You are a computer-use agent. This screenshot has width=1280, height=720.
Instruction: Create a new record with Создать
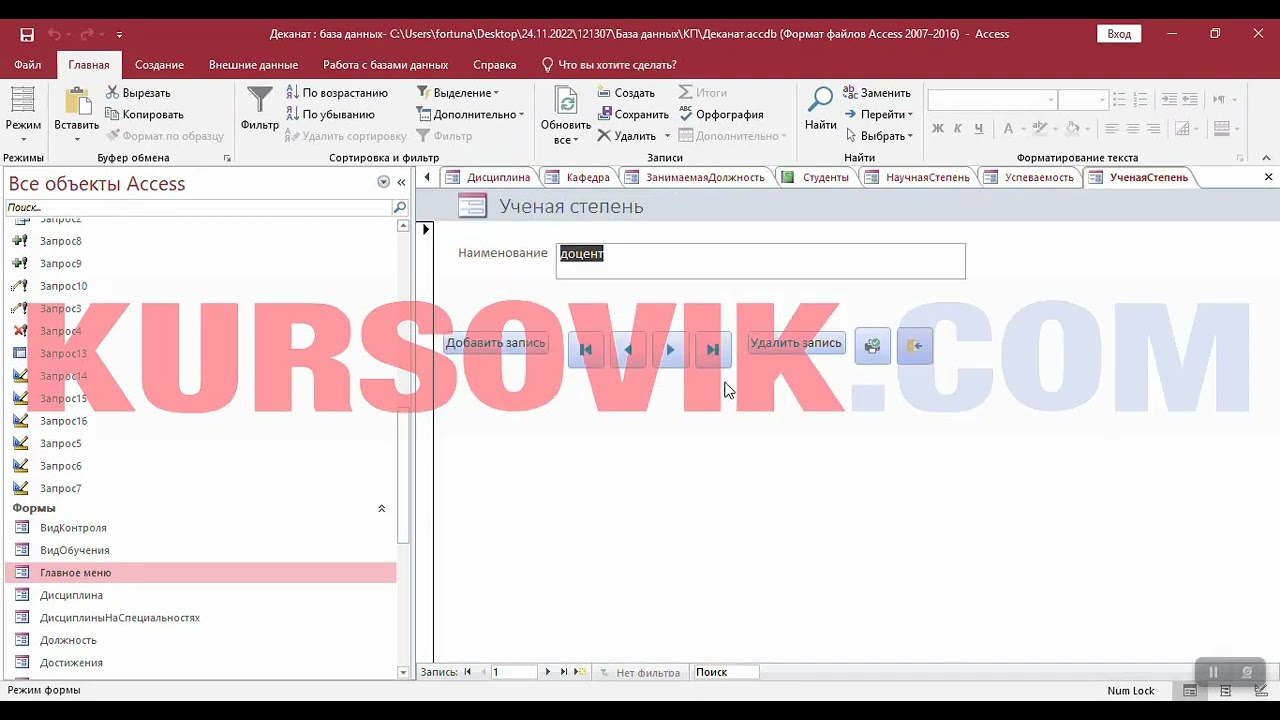tap(626, 93)
